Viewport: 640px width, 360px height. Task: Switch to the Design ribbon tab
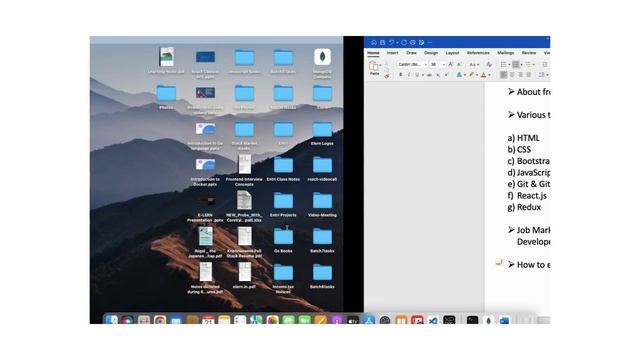click(431, 53)
